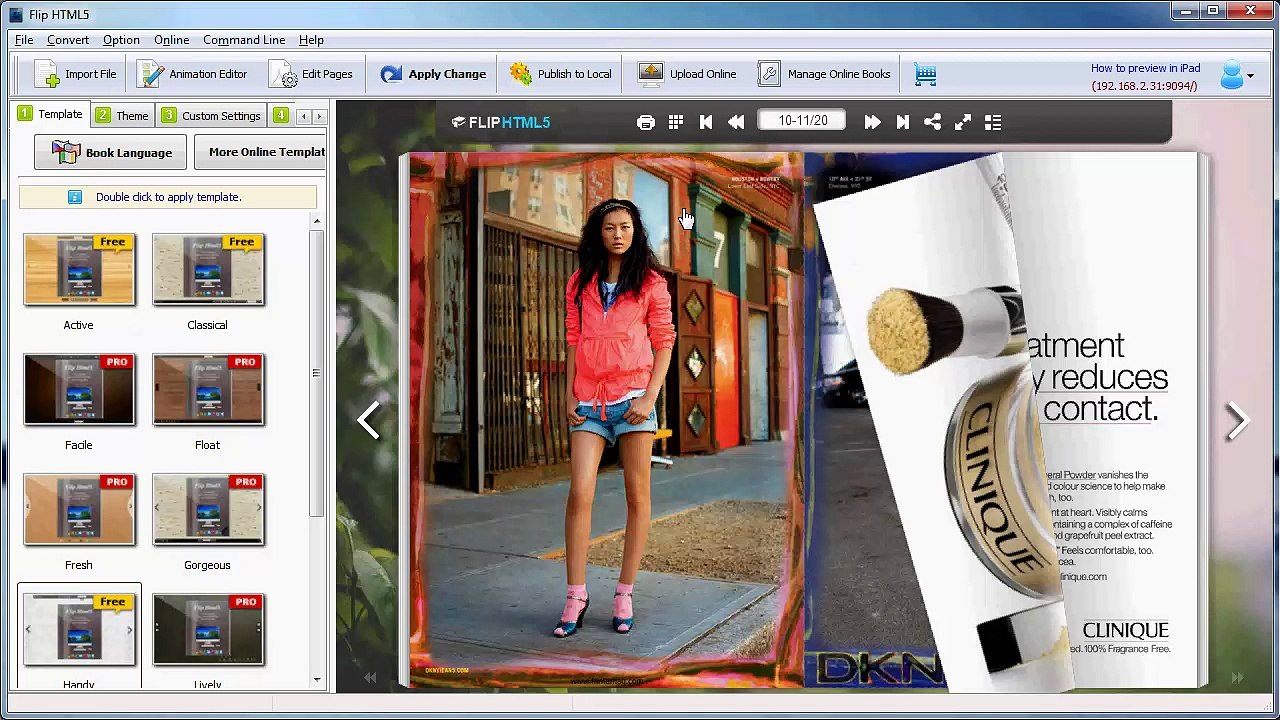Go to previous page using toolbar arrow
This screenshot has width=1280, height=720.
pyautogui.click(x=736, y=122)
